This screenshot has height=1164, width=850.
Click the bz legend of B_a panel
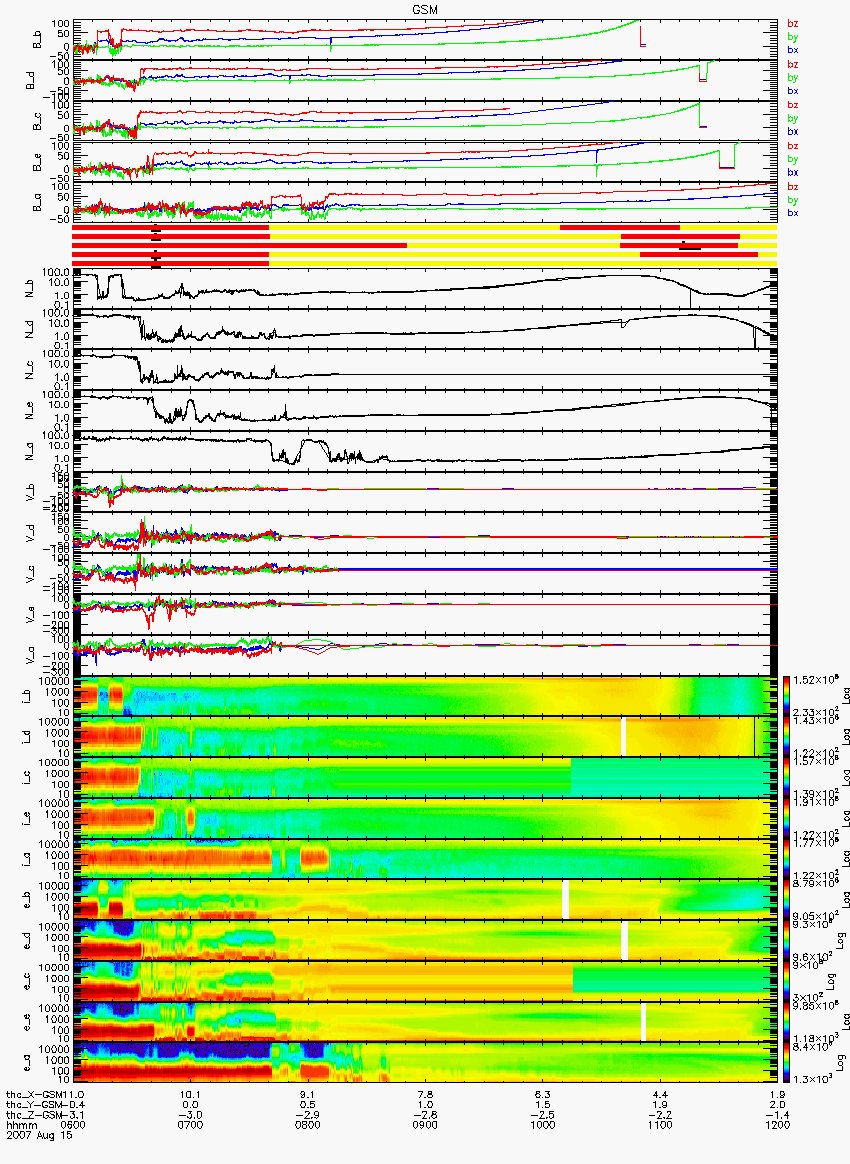[x=793, y=186]
